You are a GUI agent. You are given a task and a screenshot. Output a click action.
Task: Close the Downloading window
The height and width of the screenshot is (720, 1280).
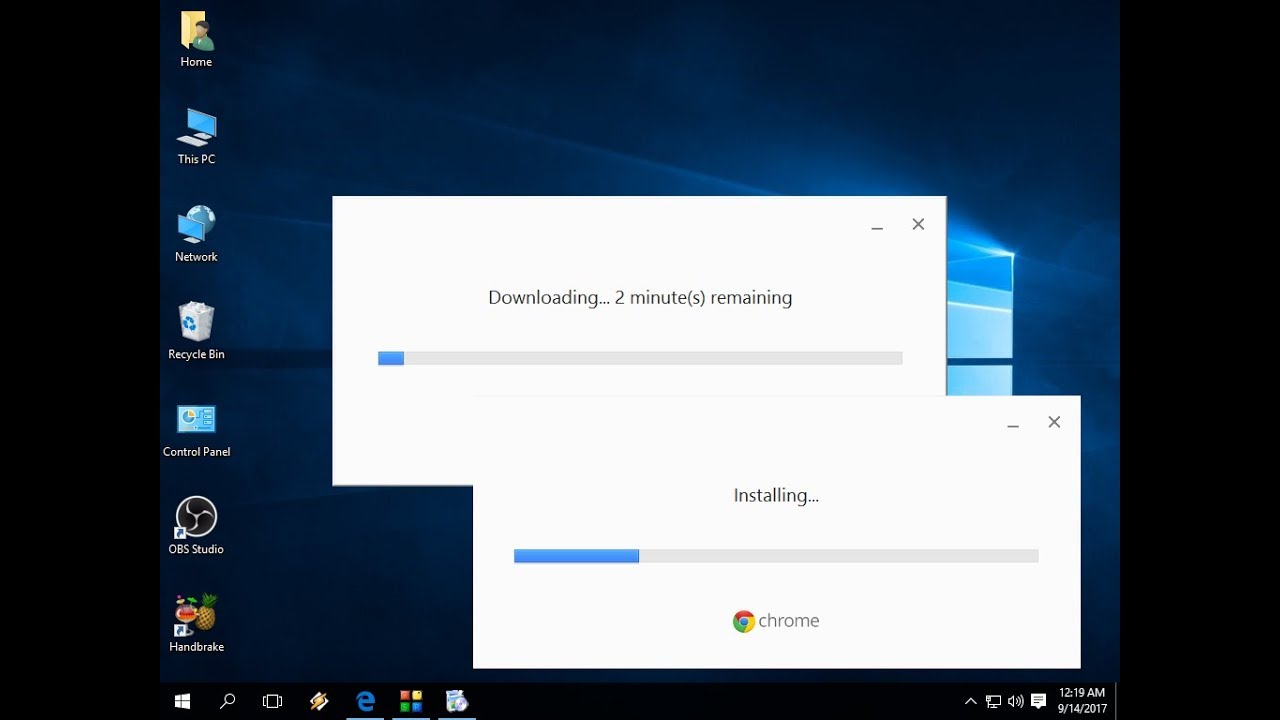pyautogui.click(x=918, y=224)
